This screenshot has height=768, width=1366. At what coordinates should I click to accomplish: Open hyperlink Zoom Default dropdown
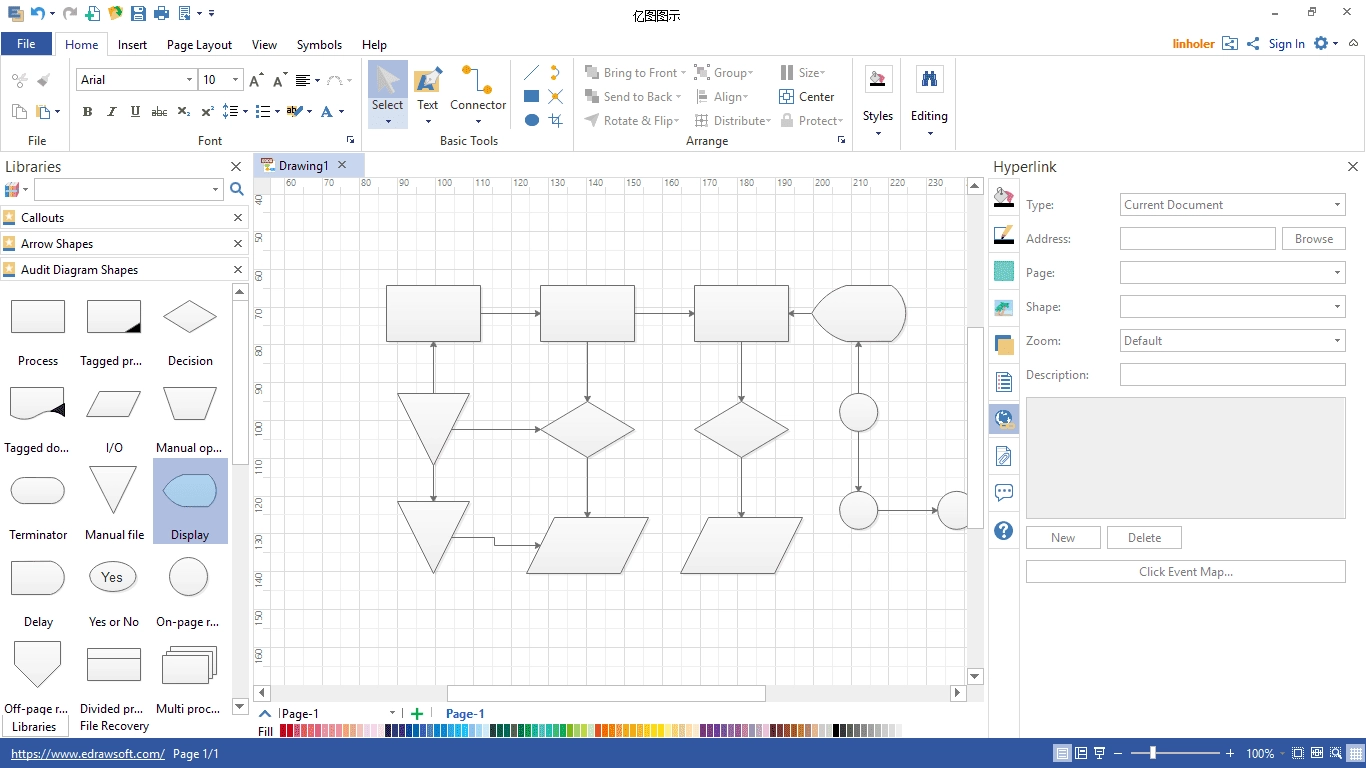point(1337,341)
